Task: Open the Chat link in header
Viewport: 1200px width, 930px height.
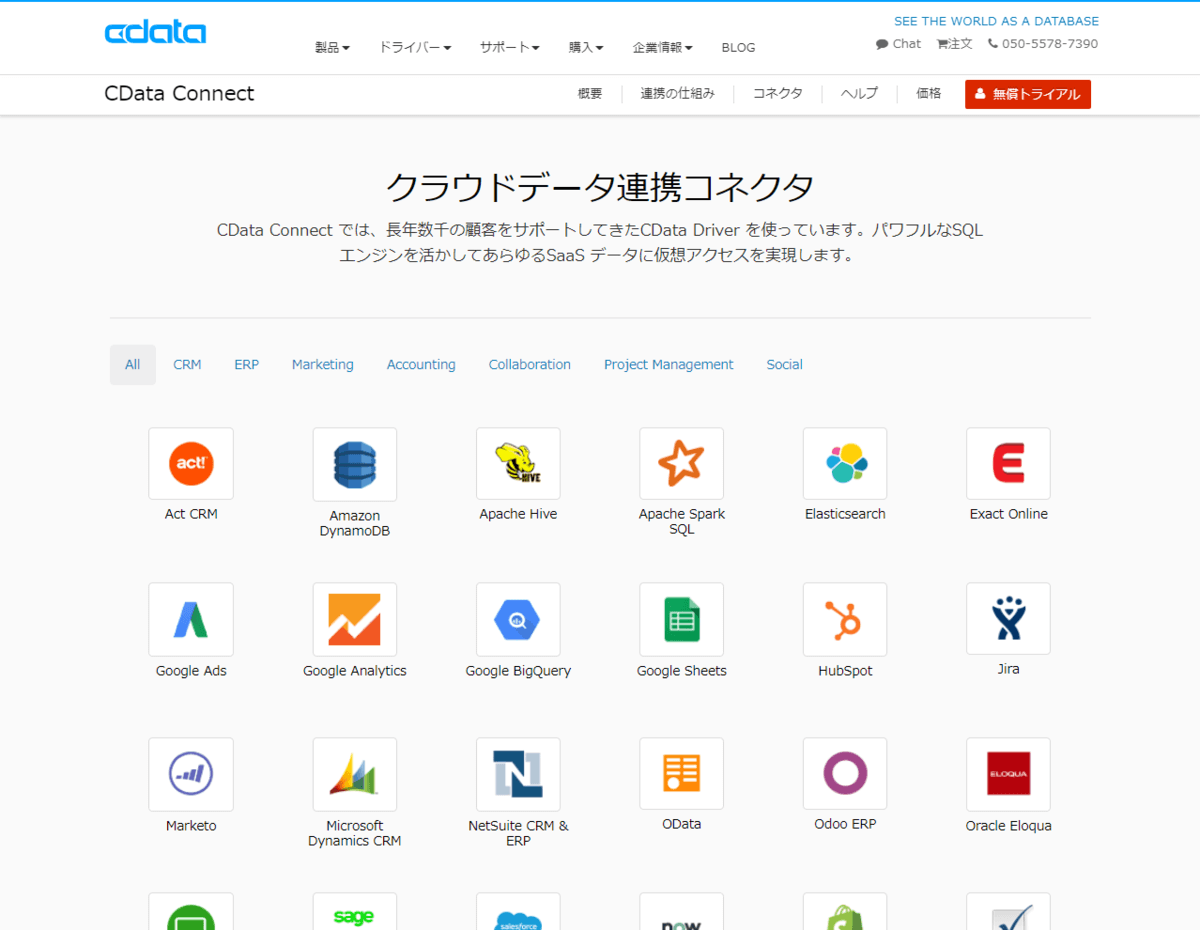Action: click(898, 44)
